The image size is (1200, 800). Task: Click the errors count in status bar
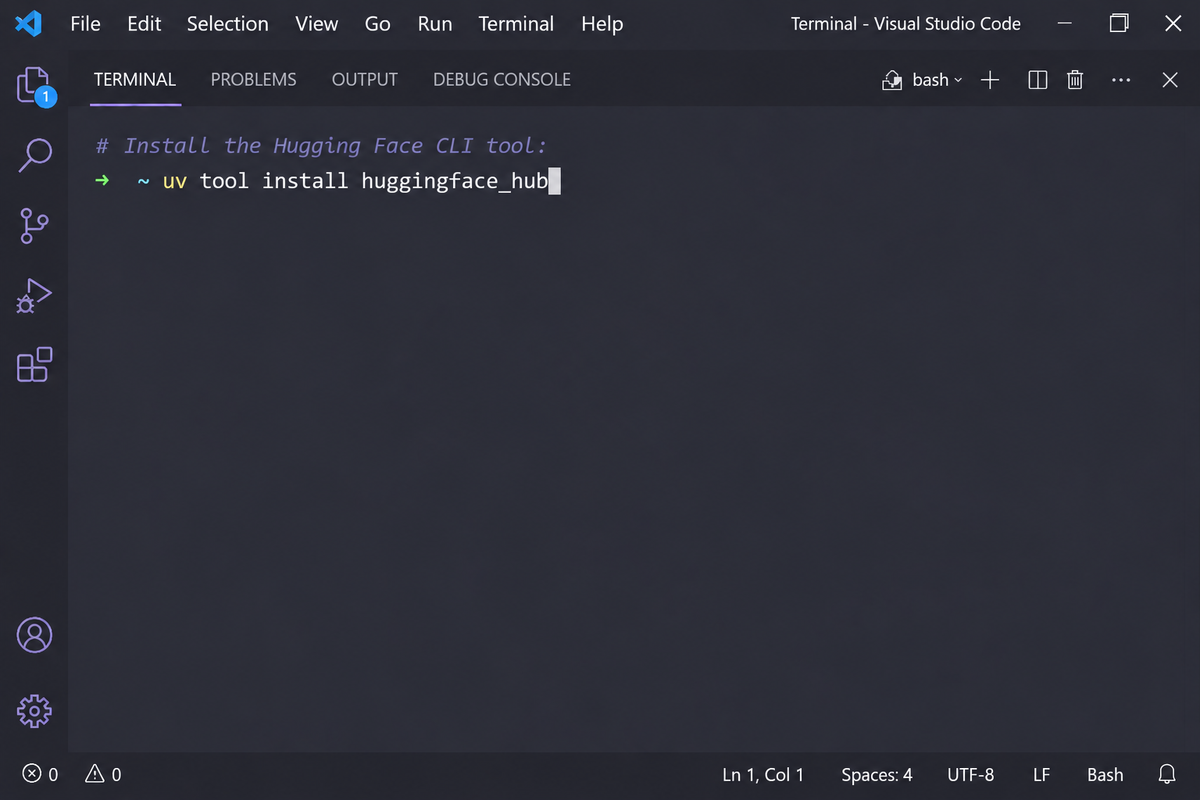pyautogui.click(x=41, y=774)
